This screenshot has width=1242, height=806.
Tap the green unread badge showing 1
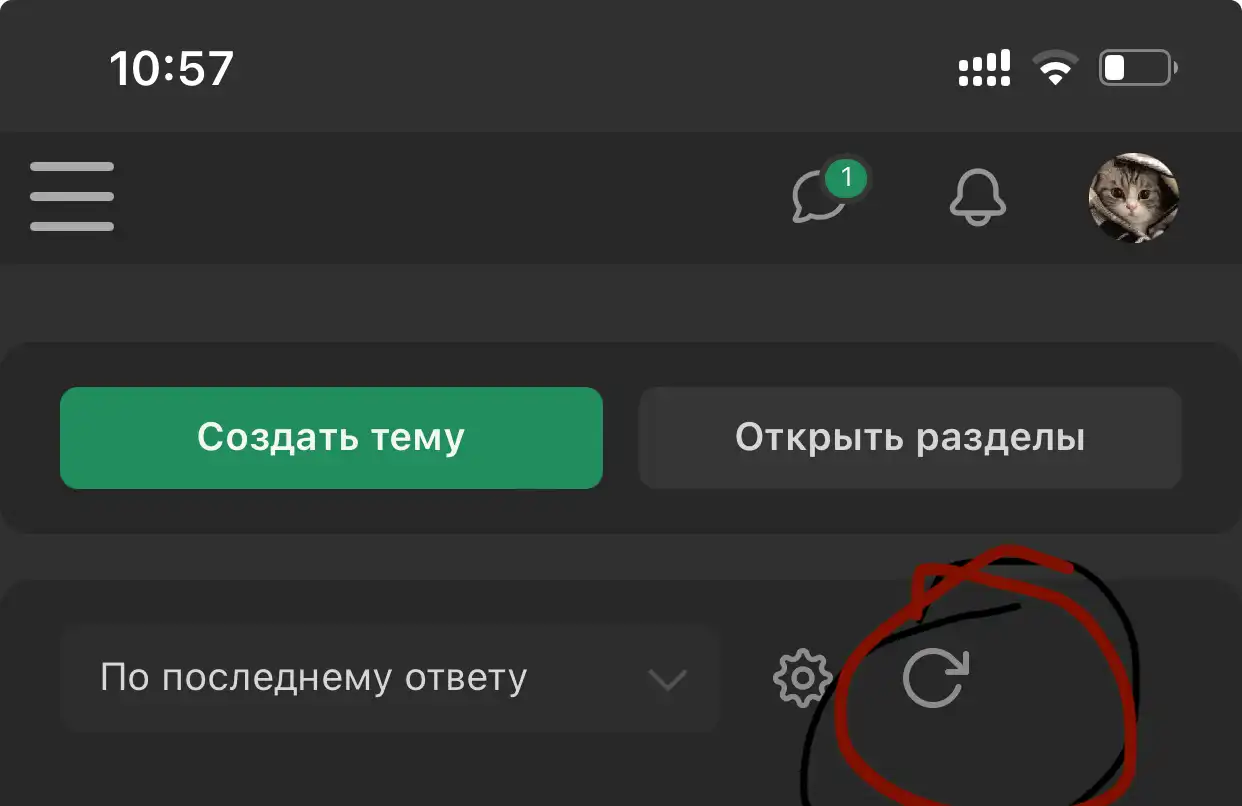click(846, 179)
